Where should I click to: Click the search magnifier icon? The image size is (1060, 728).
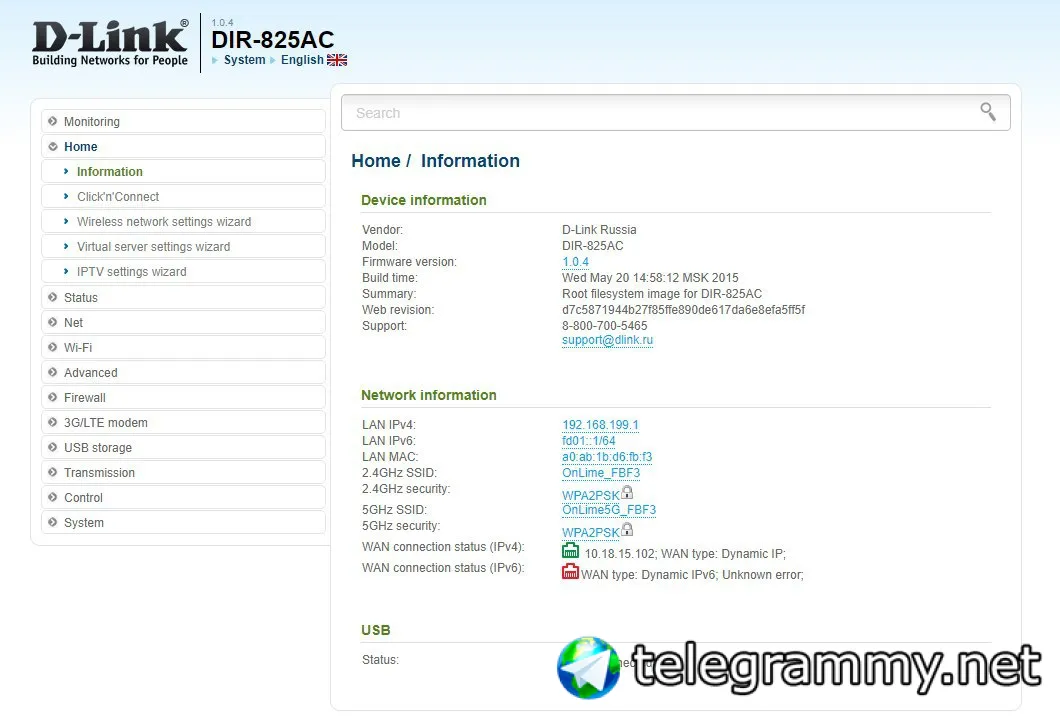(988, 112)
